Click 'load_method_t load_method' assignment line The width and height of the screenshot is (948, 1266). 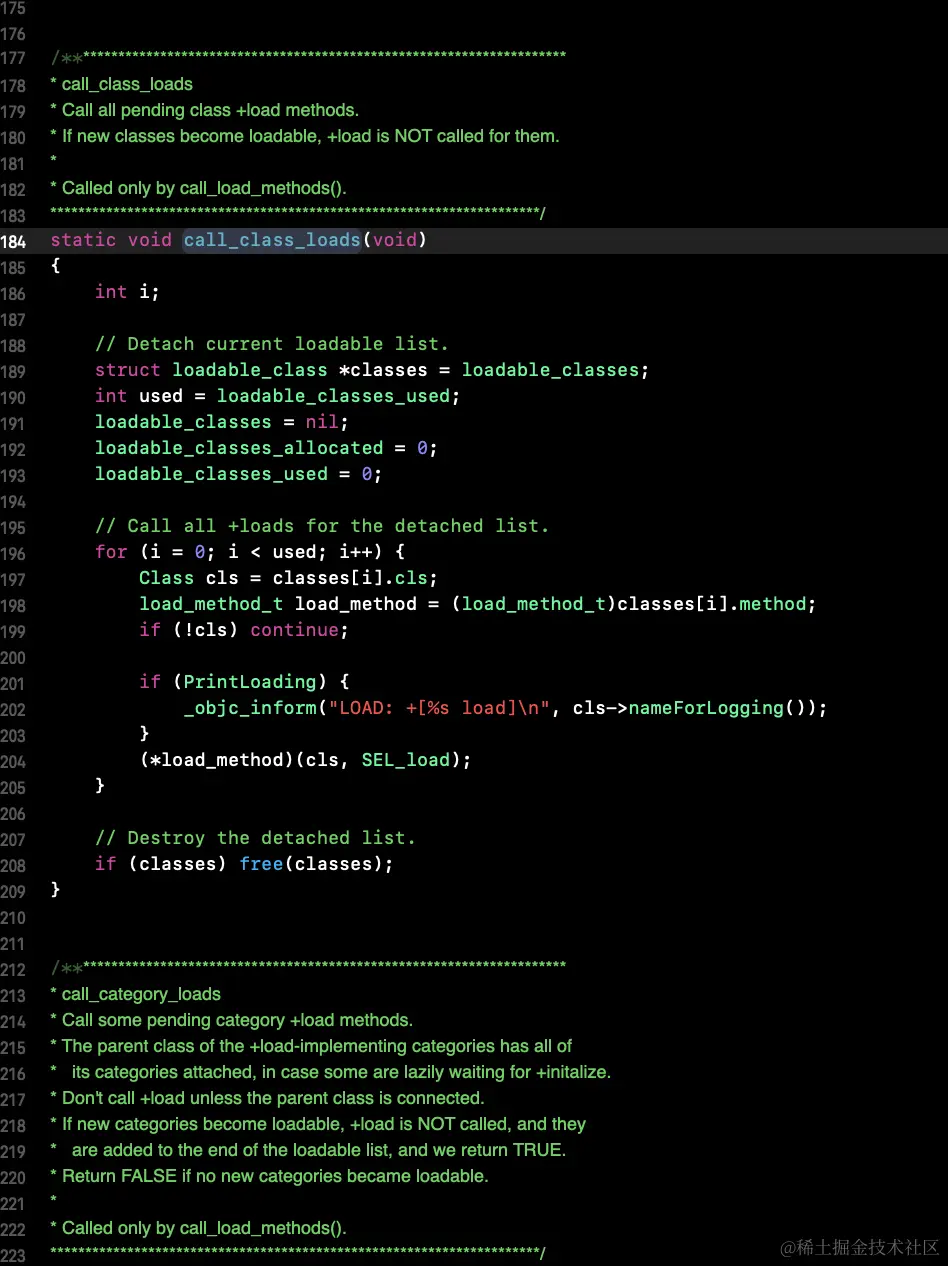coord(478,604)
